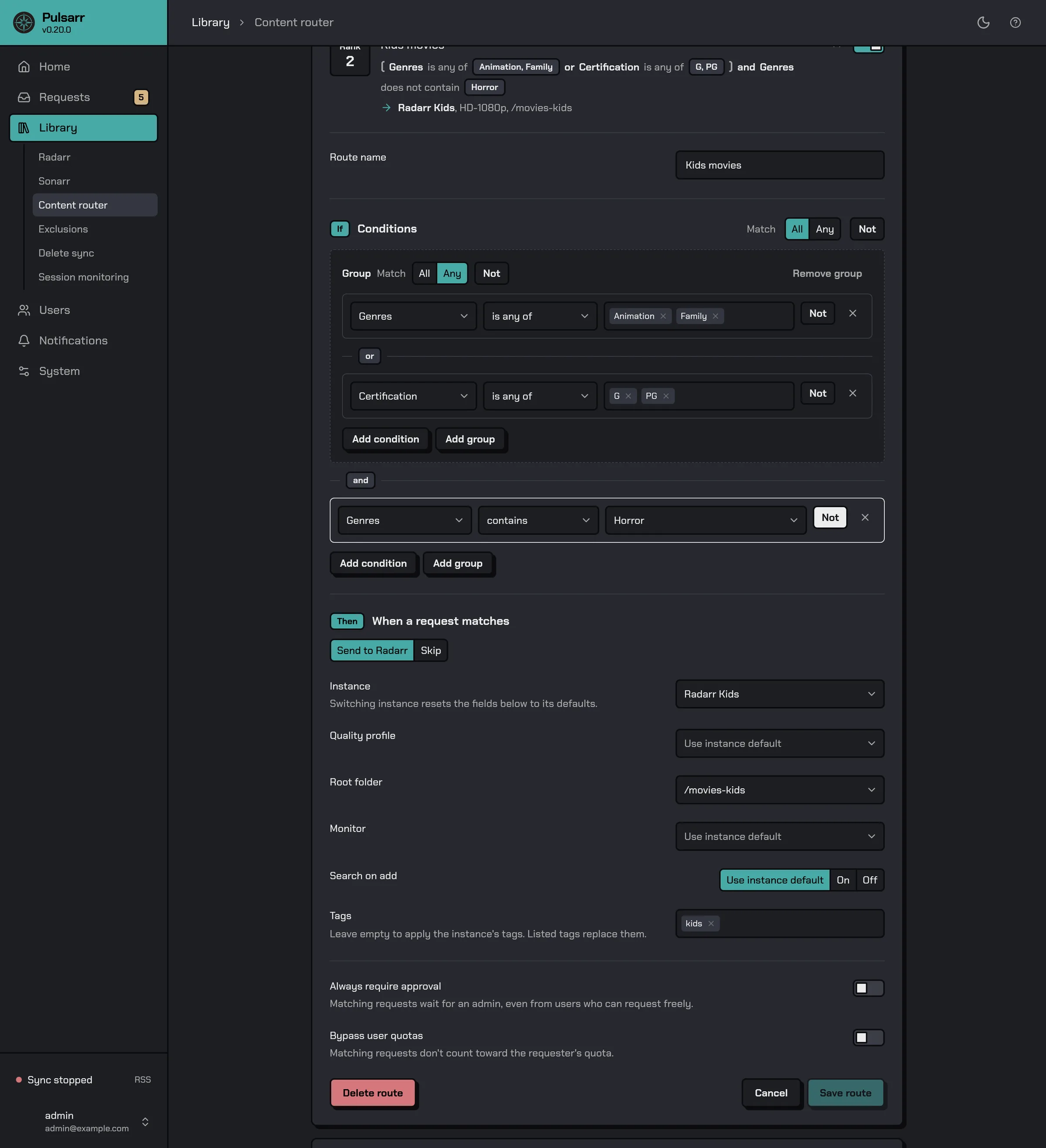Viewport: 1046px width, 1148px height.
Task: Delete the Genres contains Horror condition
Action: (865, 517)
